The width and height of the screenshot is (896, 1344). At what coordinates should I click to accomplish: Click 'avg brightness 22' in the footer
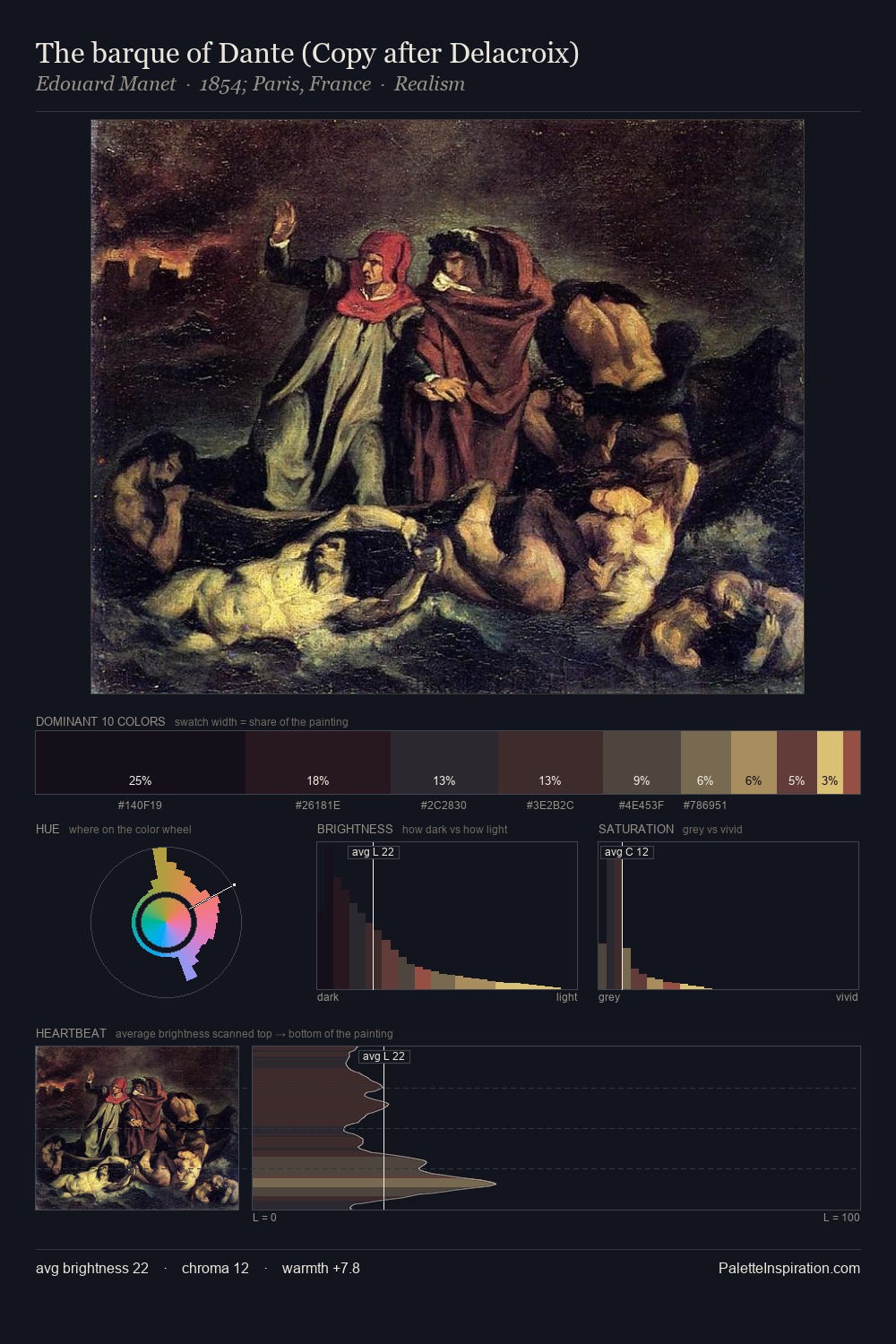click(x=92, y=1268)
